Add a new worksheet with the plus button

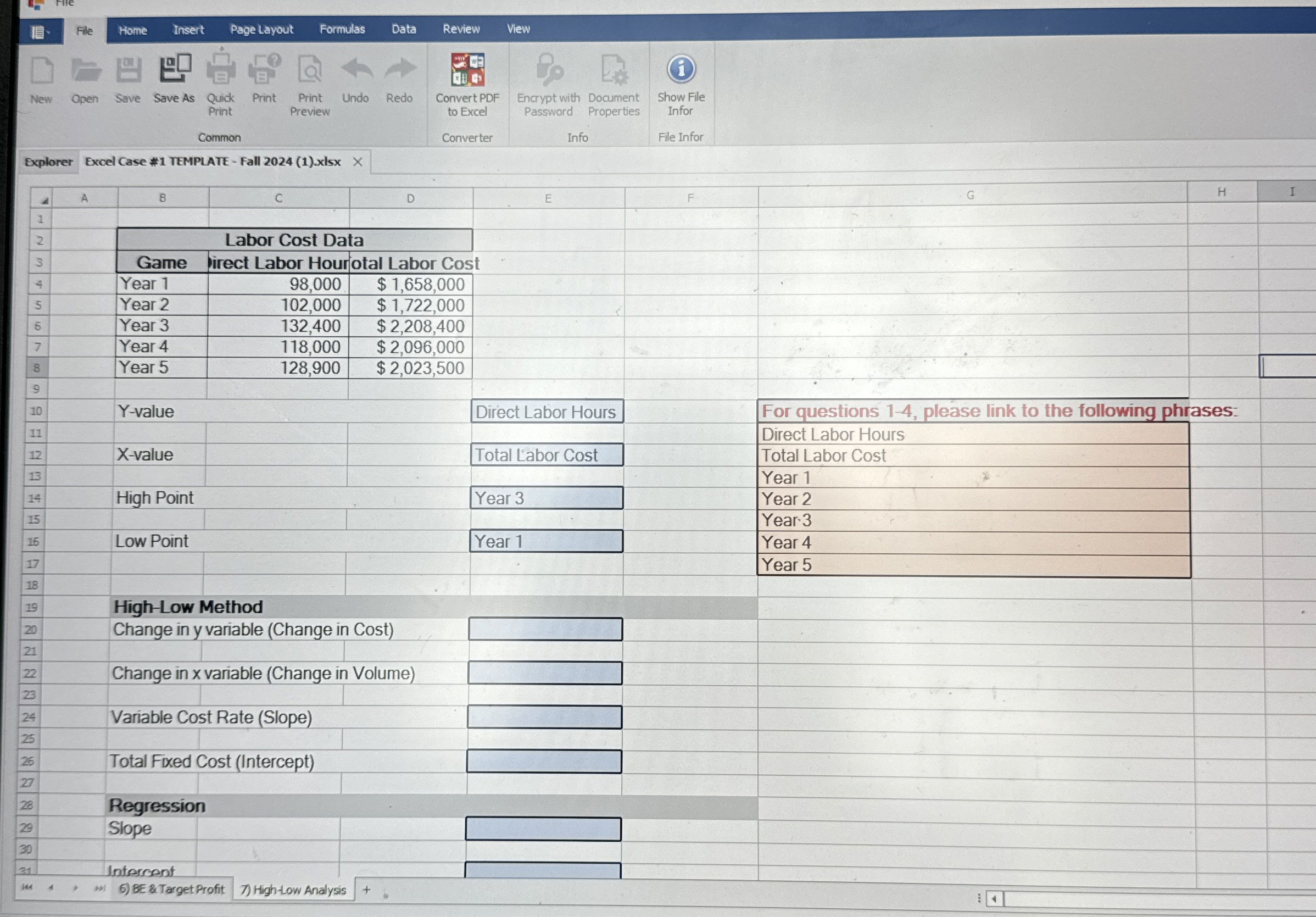[366, 890]
